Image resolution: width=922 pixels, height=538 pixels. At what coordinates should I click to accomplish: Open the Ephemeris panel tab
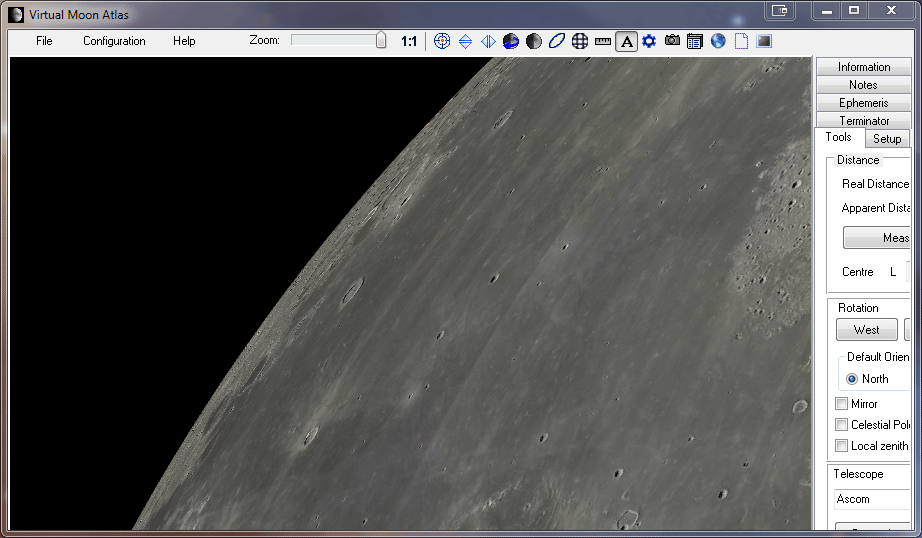coord(863,103)
